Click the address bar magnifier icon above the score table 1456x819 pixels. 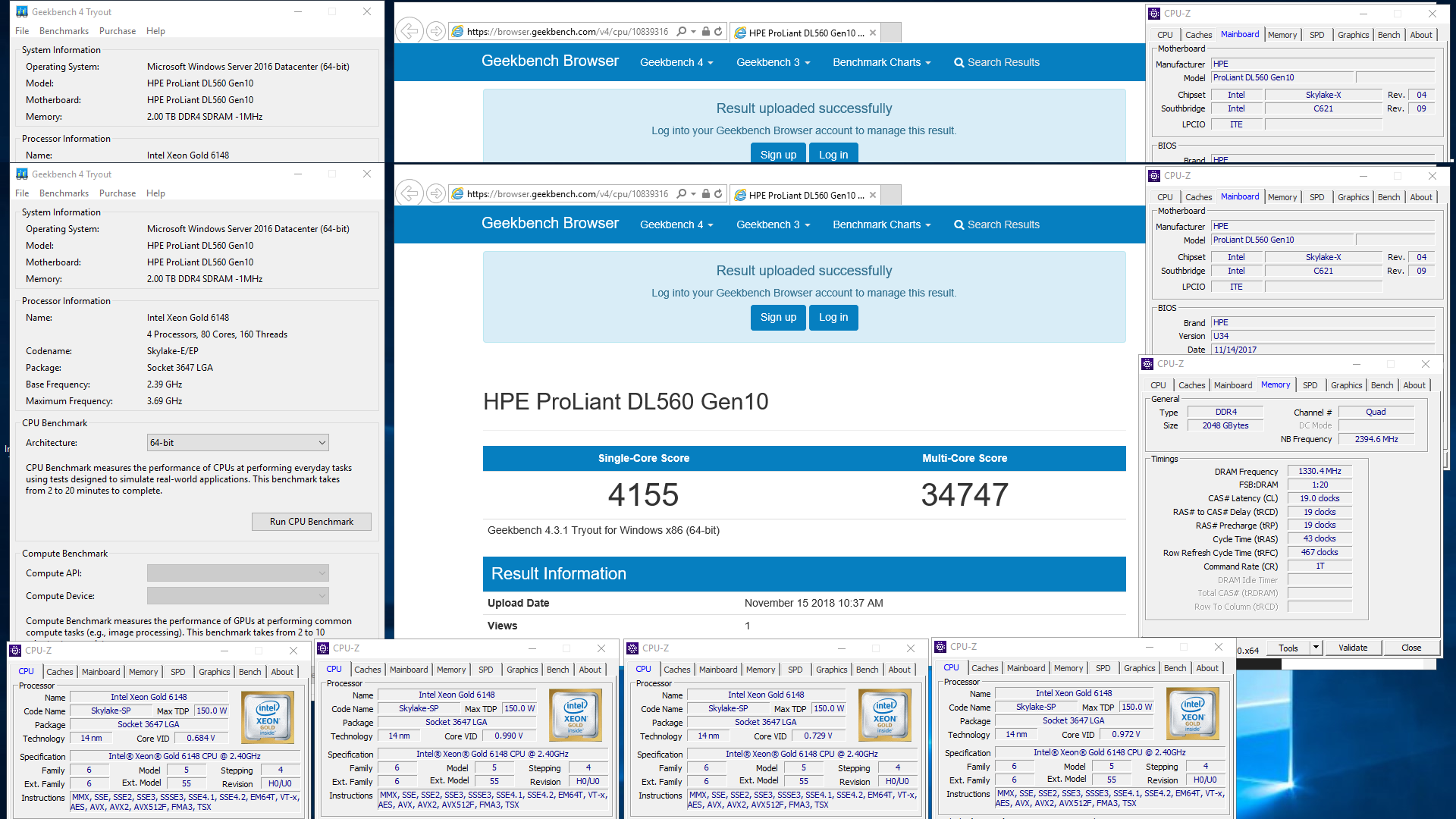pyautogui.click(x=681, y=193)
